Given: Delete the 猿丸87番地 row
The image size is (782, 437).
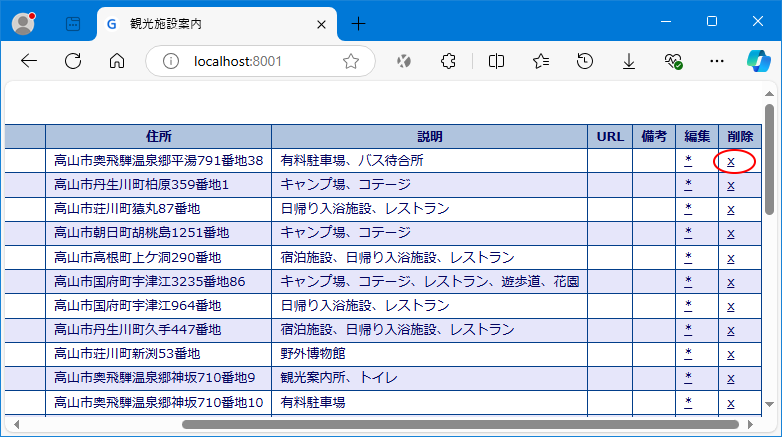Looking at the screenshot, I should (x=731, y=210).
